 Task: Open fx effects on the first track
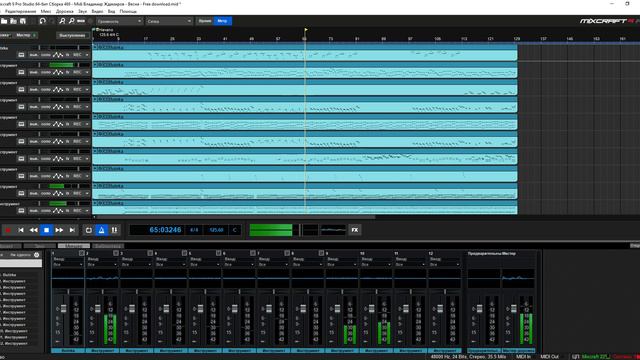tap(68, 55)
